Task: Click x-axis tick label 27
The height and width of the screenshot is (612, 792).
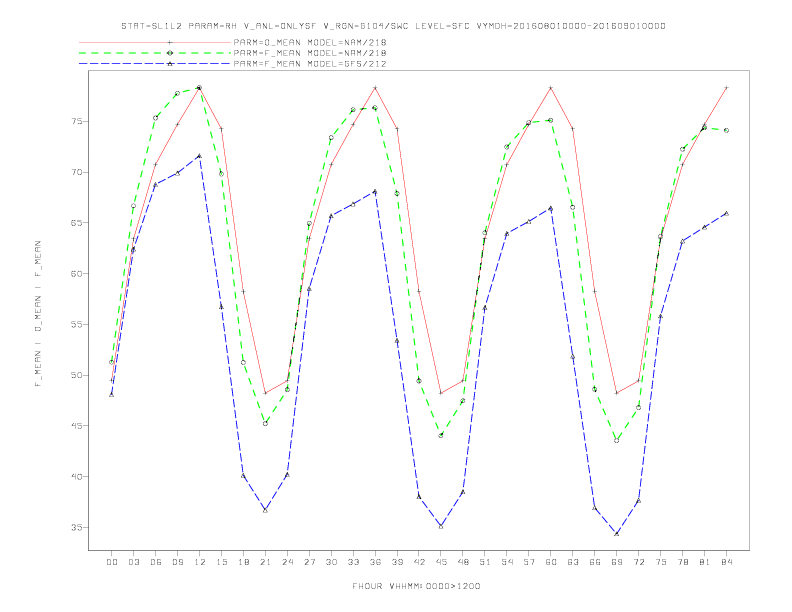Action: pos(309,562)
